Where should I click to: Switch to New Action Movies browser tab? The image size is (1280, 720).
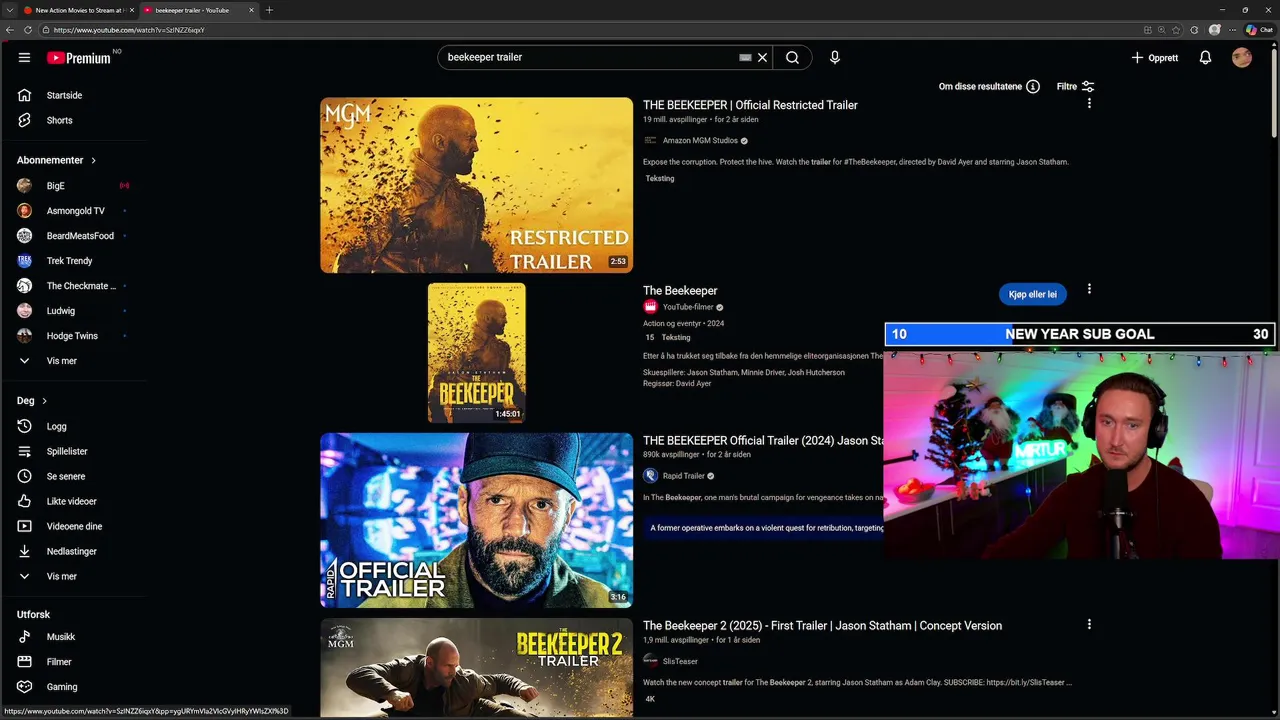click(78, 10)
